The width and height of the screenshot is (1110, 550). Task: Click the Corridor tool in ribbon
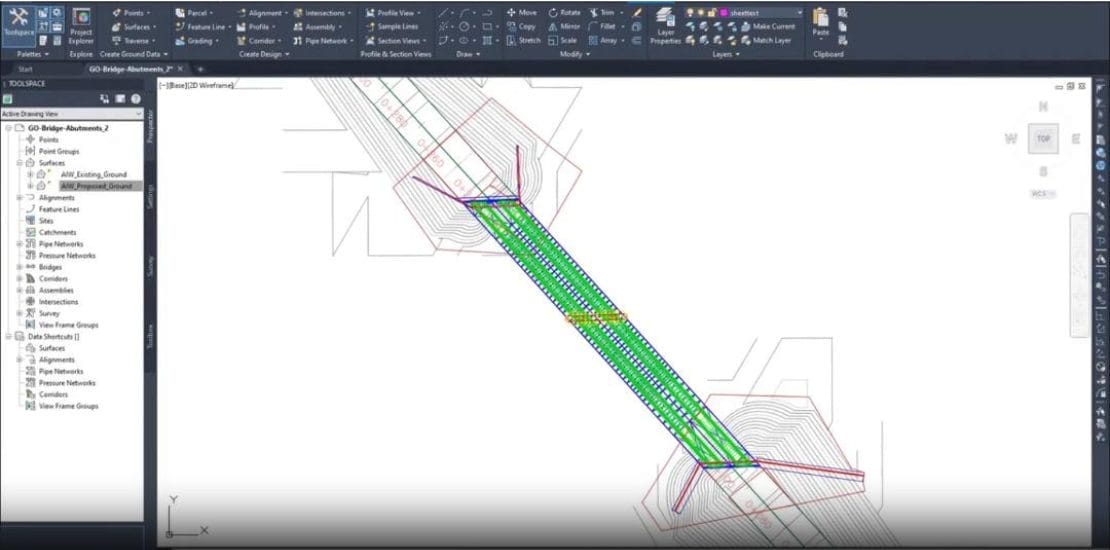(258, 41)
